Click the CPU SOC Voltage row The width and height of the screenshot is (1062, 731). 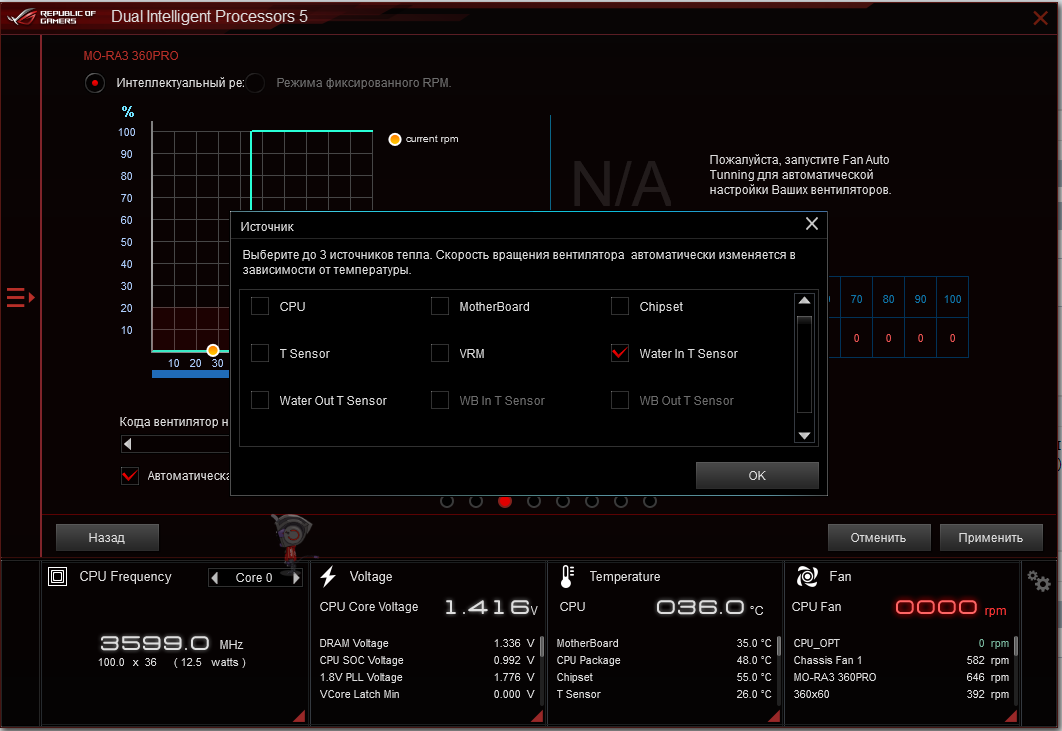(427, 660)
